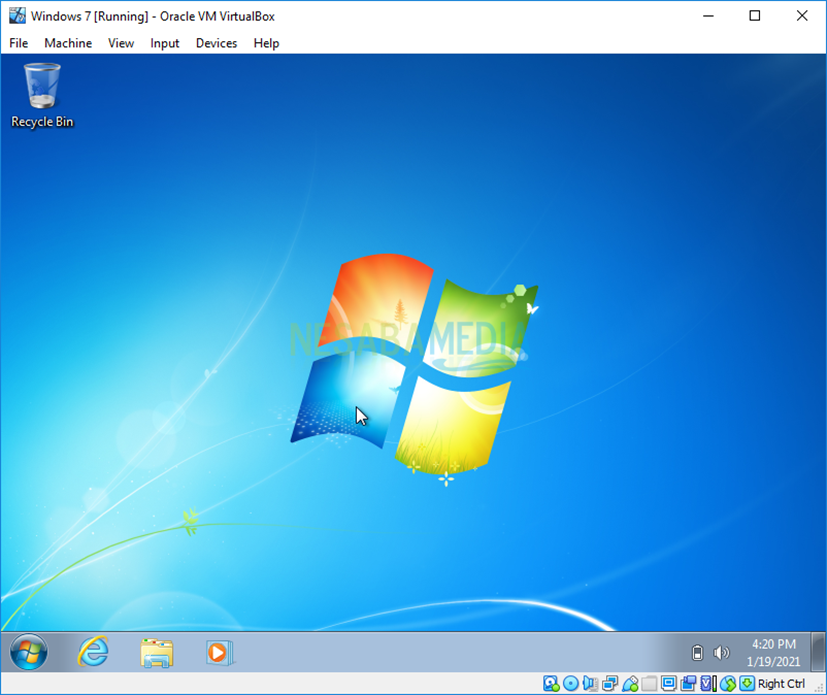The width and height of the screenshot is (827, 695).
Task: Click the guest taskbar clock showing 4:20 PM
Action: 773,653
